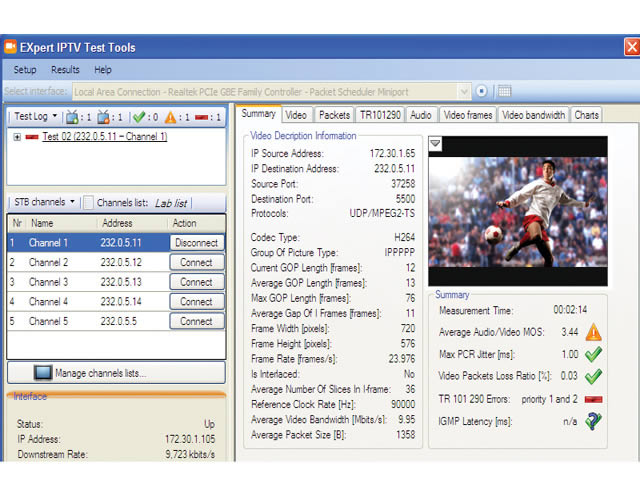This screenshot has width=640, height=496.
Task: Disconnect Channel 1
Action: [196, 243]
